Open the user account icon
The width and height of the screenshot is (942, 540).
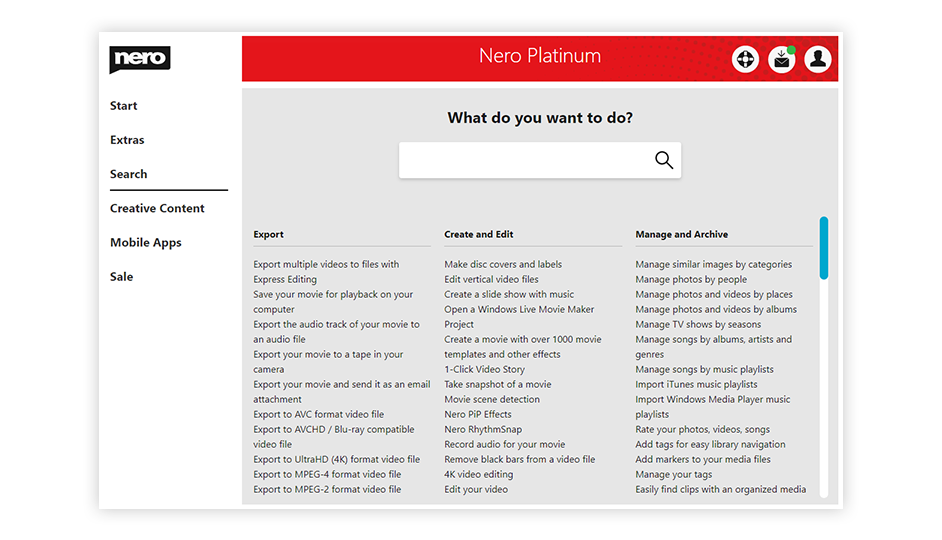[x=818, y=59]
